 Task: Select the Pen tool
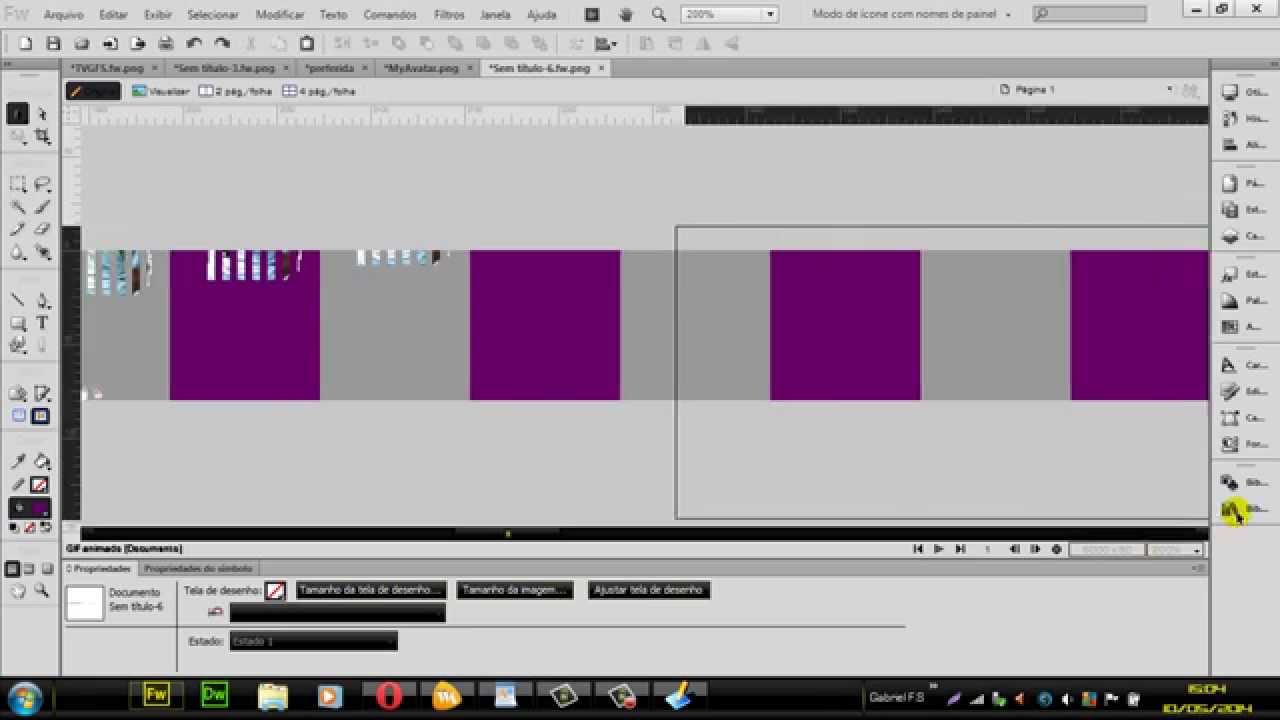(x=42, y=300)
